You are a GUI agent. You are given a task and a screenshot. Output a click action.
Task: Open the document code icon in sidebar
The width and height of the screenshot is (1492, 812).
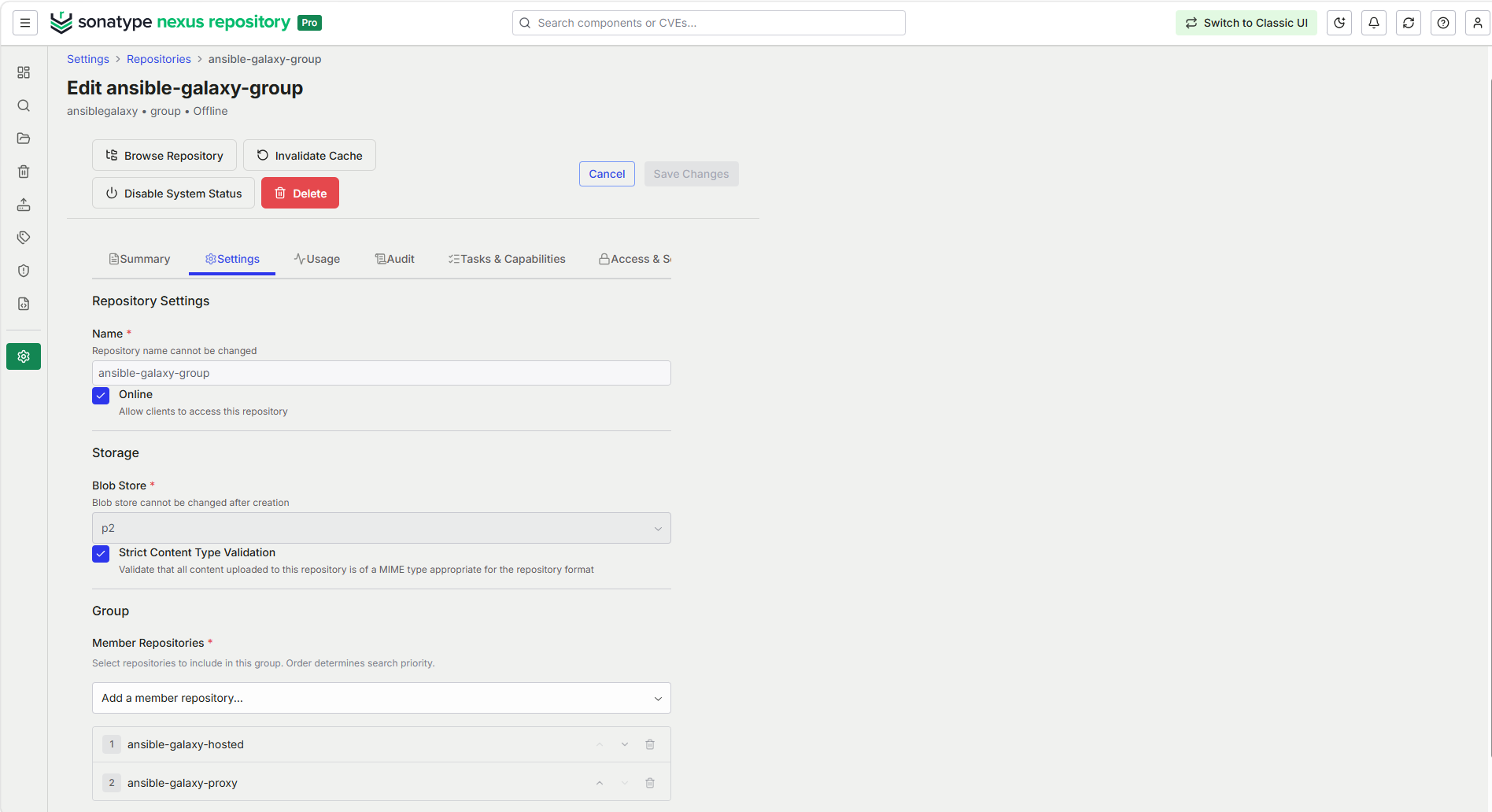(24, 304)
